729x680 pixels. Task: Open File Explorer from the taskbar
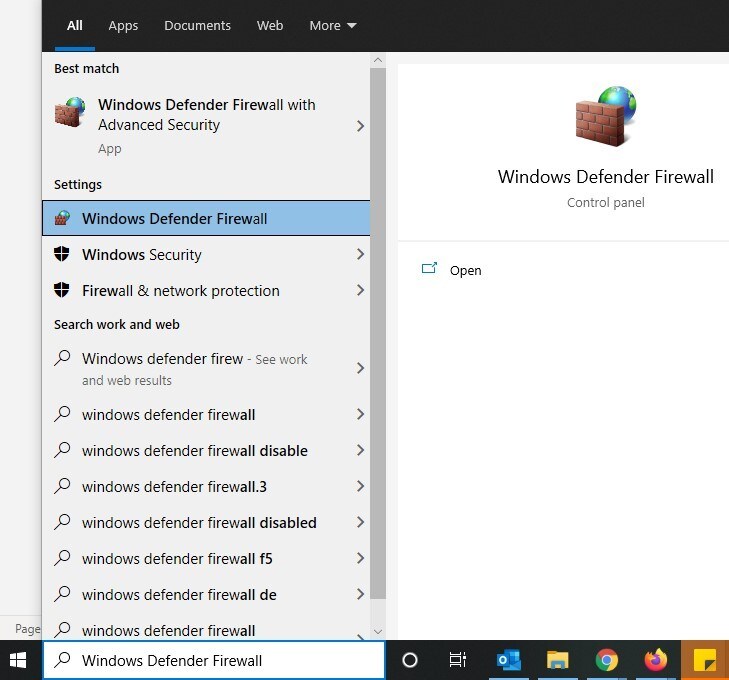[x=557, y=660]
